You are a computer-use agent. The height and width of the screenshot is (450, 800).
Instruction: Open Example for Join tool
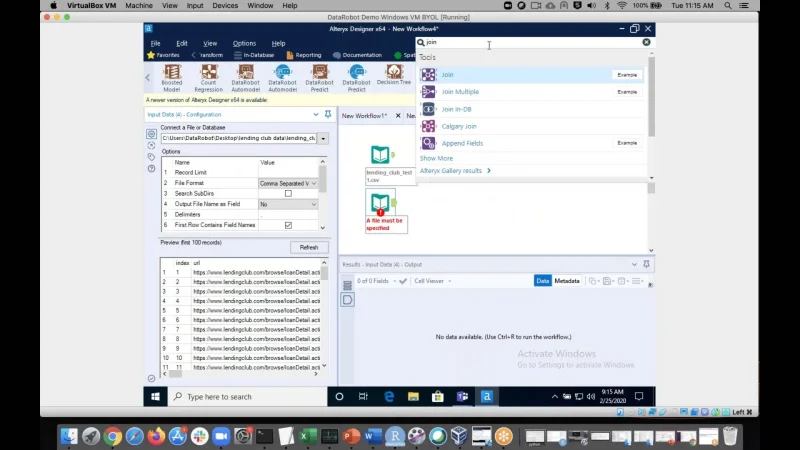pyautogui.click(x=627, y=75)
